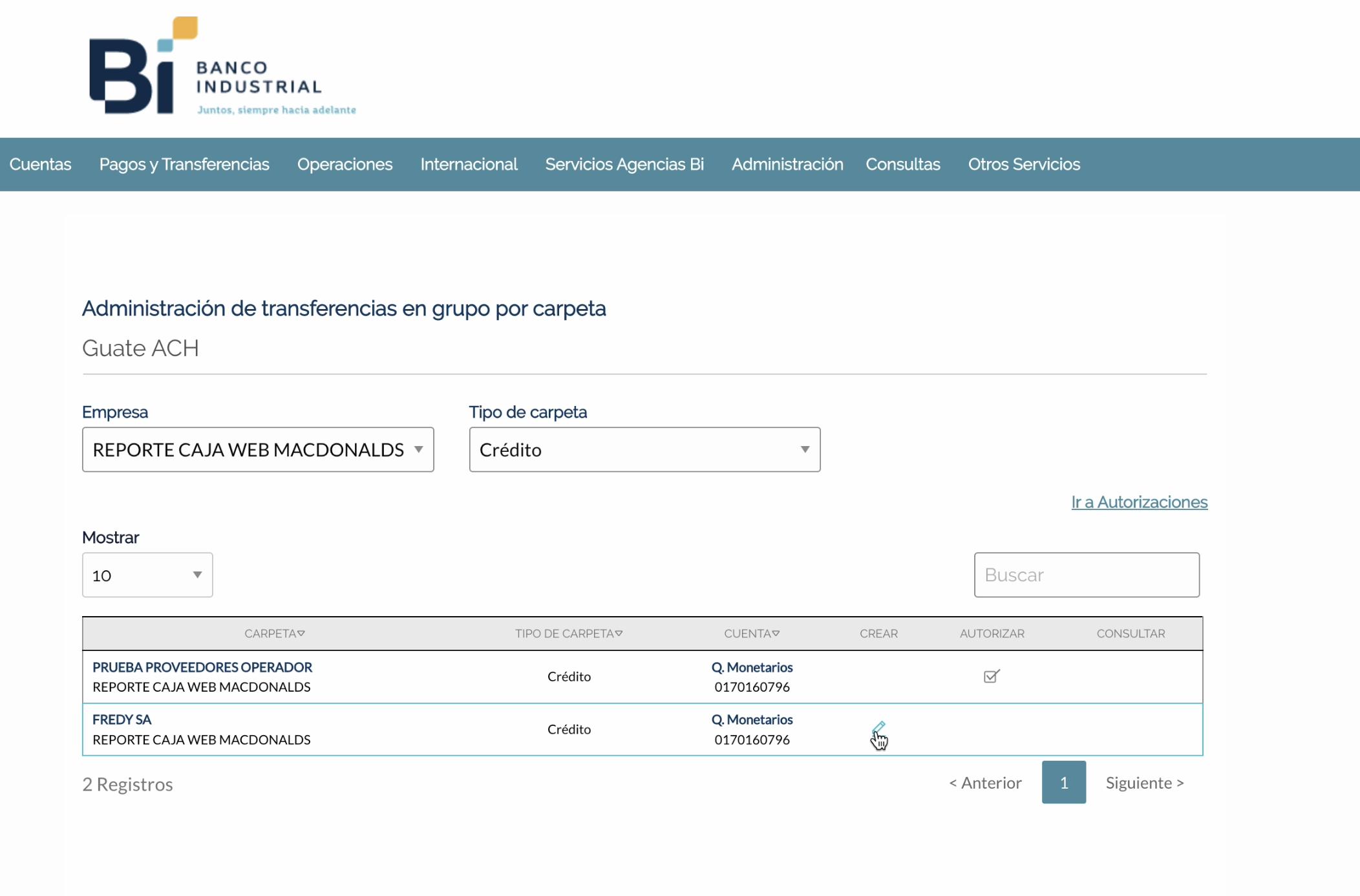Screen dimensions: 1360x896
Task: Open the Consultas menu
Action: point(902,164)
